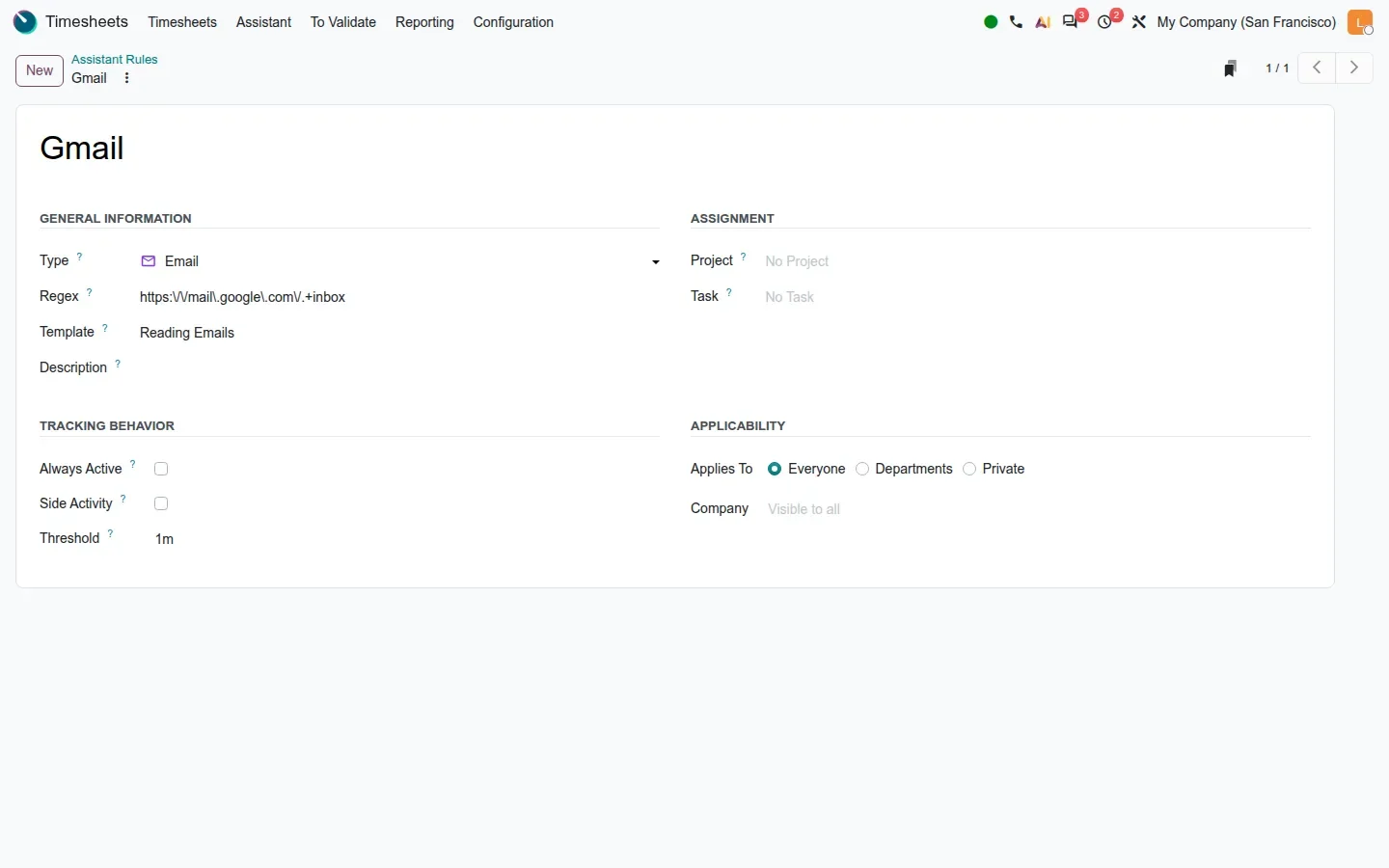Click the Threshold value 1m
The image size is (1389, 868).
click(x=165, y=539)
